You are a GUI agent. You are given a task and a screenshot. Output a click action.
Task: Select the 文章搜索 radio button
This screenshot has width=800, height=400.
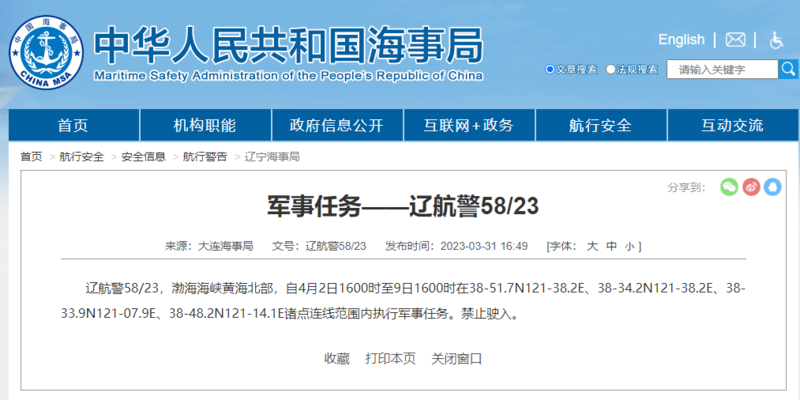[x=550, y=70]
